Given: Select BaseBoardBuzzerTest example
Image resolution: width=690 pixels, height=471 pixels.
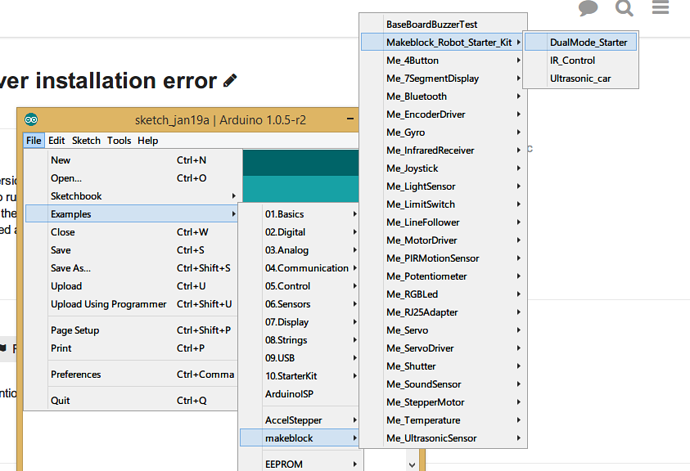Looking at the screenshot, I should coord(443,25).
